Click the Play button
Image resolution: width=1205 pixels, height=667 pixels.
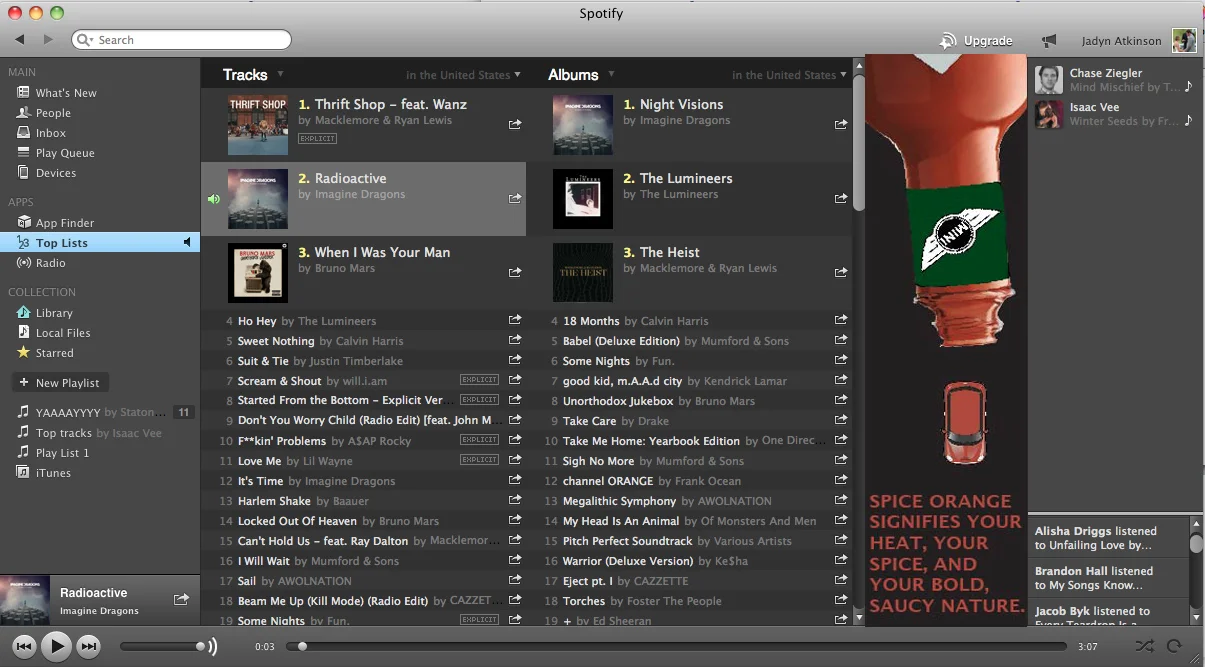coord(57,646)
